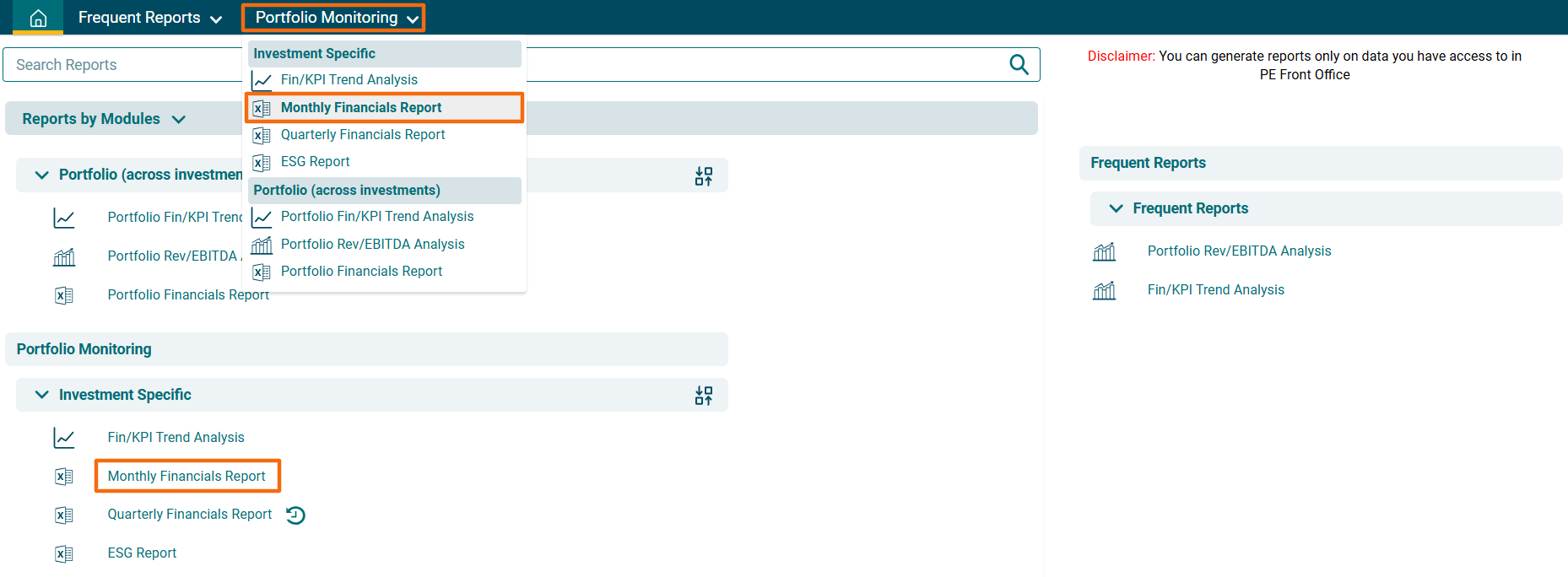Select Portfolio Rev/EBITDA Analysis in dropdown menu
Viewport: 1568px width, 577px height.
tap(372, 245)
